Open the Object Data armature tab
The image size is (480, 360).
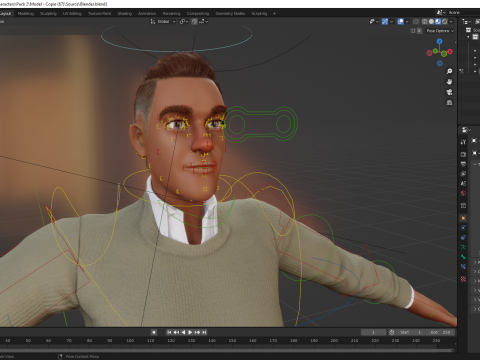[463, 247]
